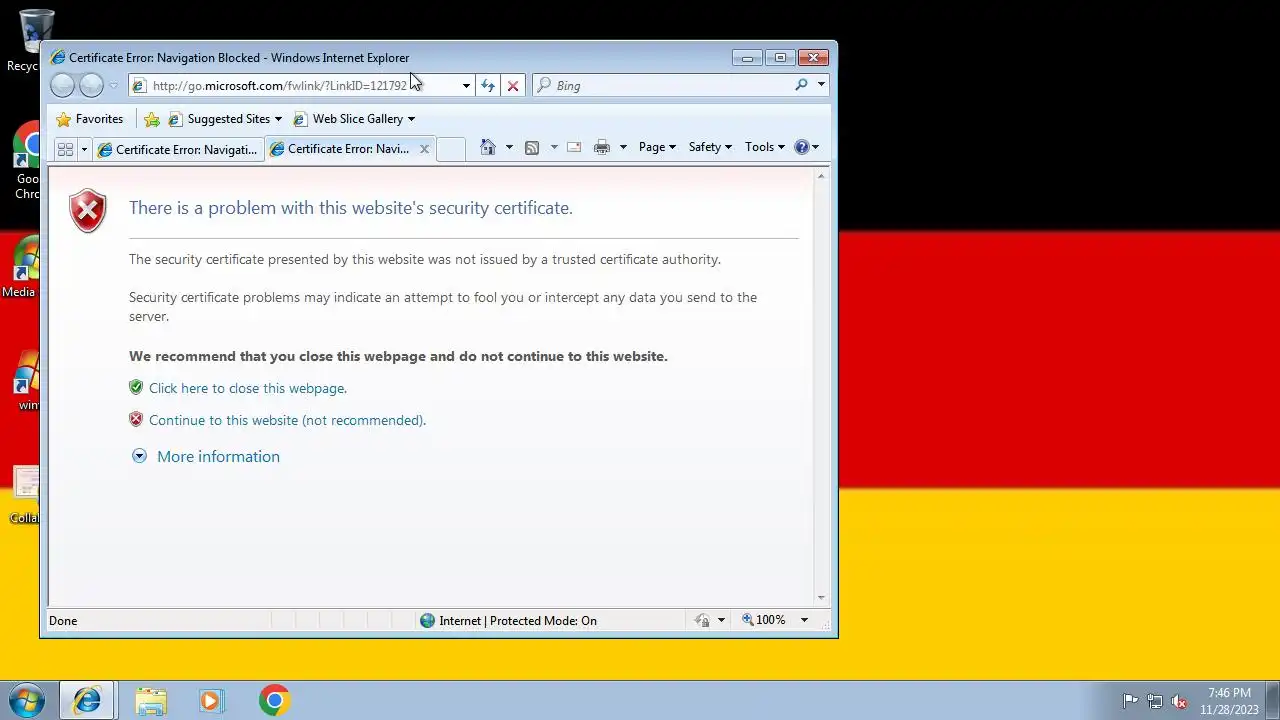Screen dimensions: 1280x720
Task: Click the search magnifier icon
Action: pos(801,85)
